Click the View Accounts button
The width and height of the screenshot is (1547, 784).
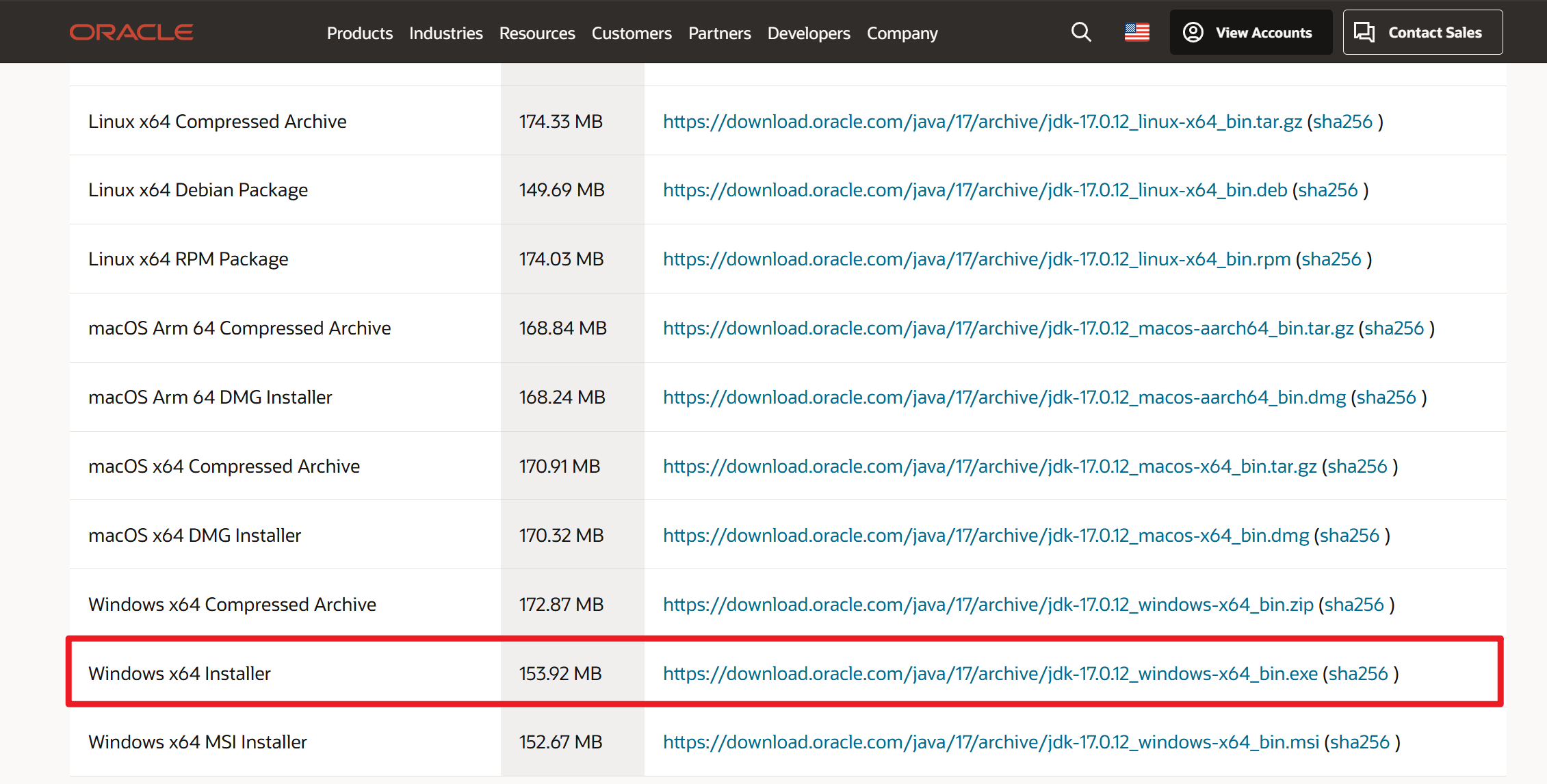[x=1250, y=32]
